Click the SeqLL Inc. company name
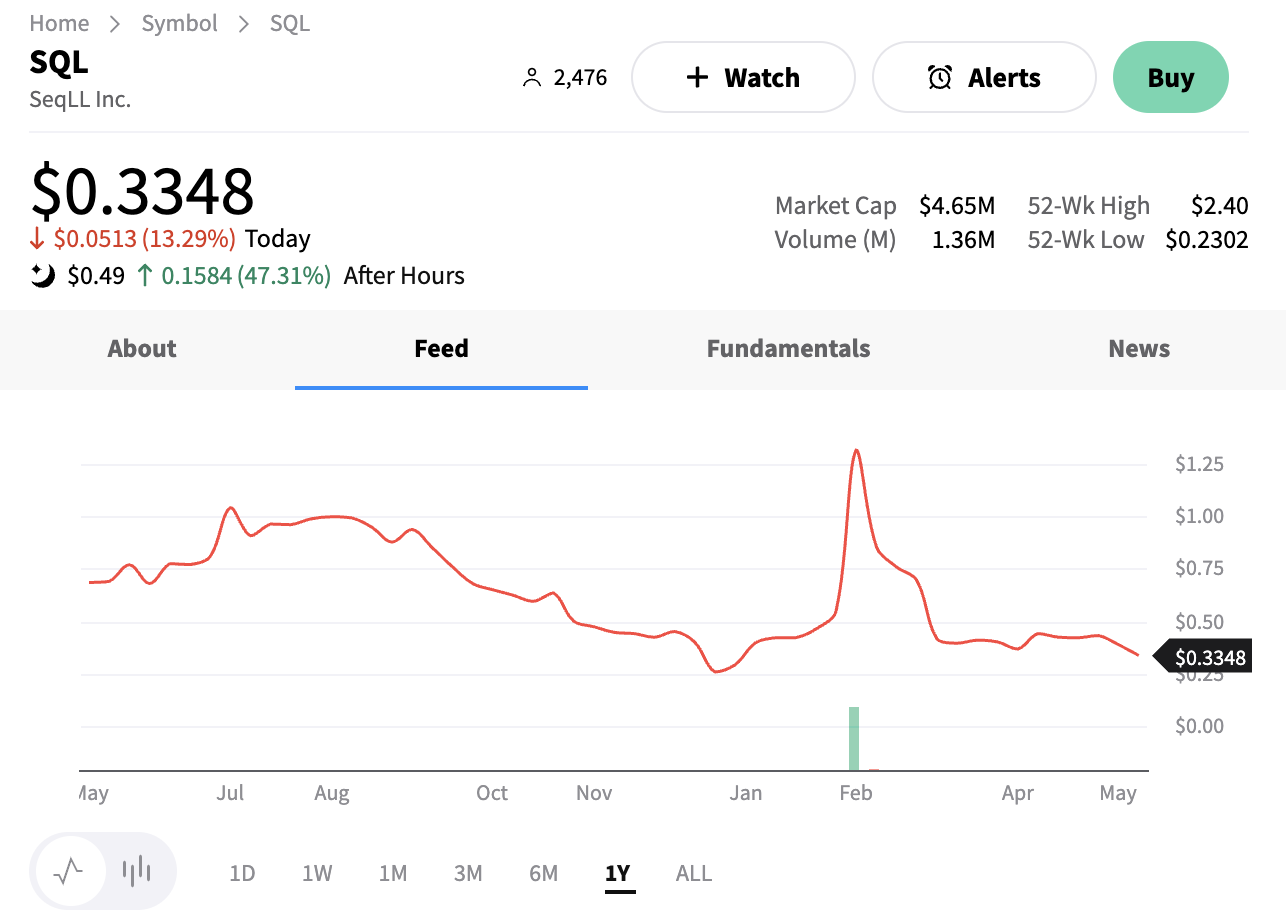The width and height of the screenshot is (1286, 916). coord(80,100)
